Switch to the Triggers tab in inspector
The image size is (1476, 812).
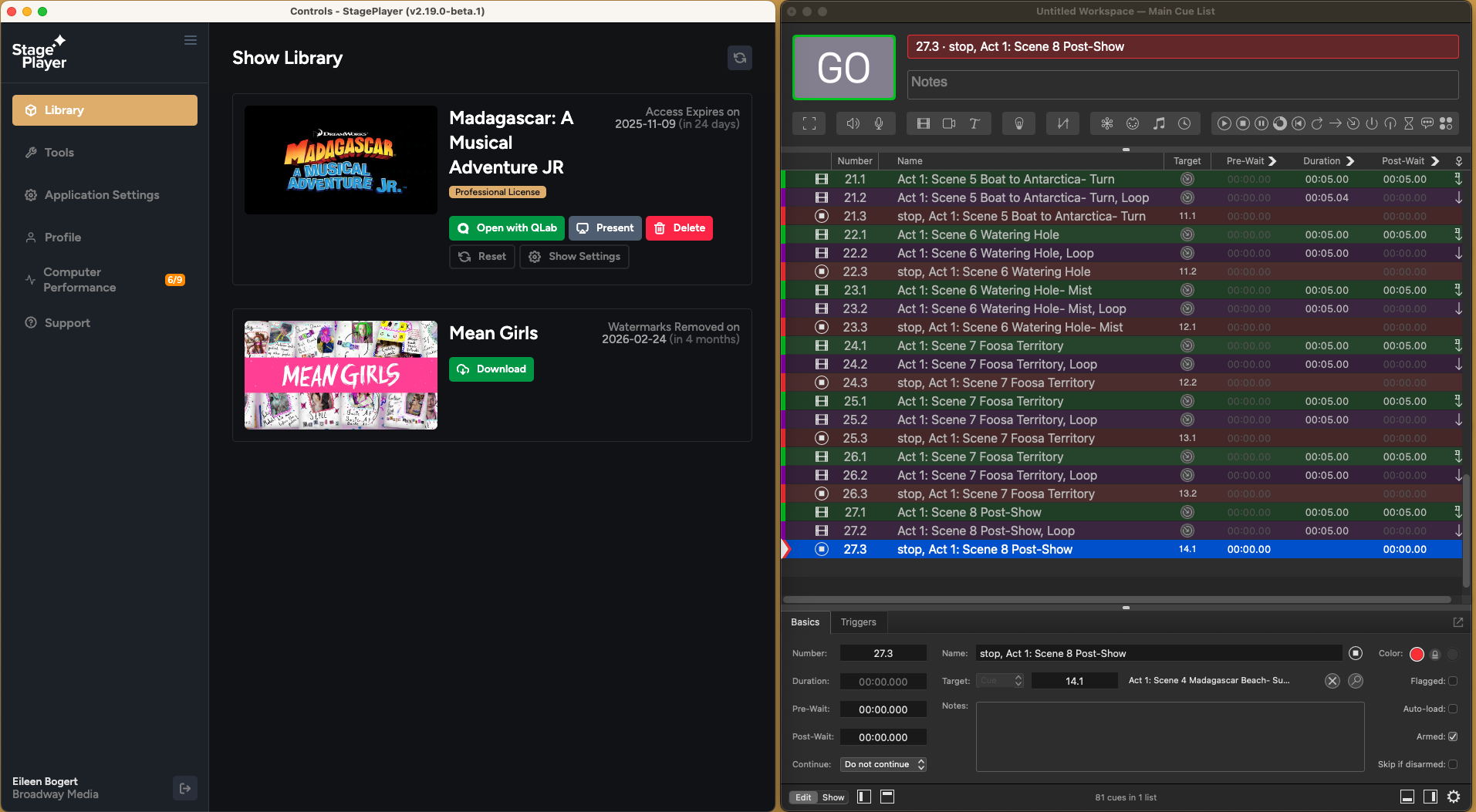click(859, 622)
